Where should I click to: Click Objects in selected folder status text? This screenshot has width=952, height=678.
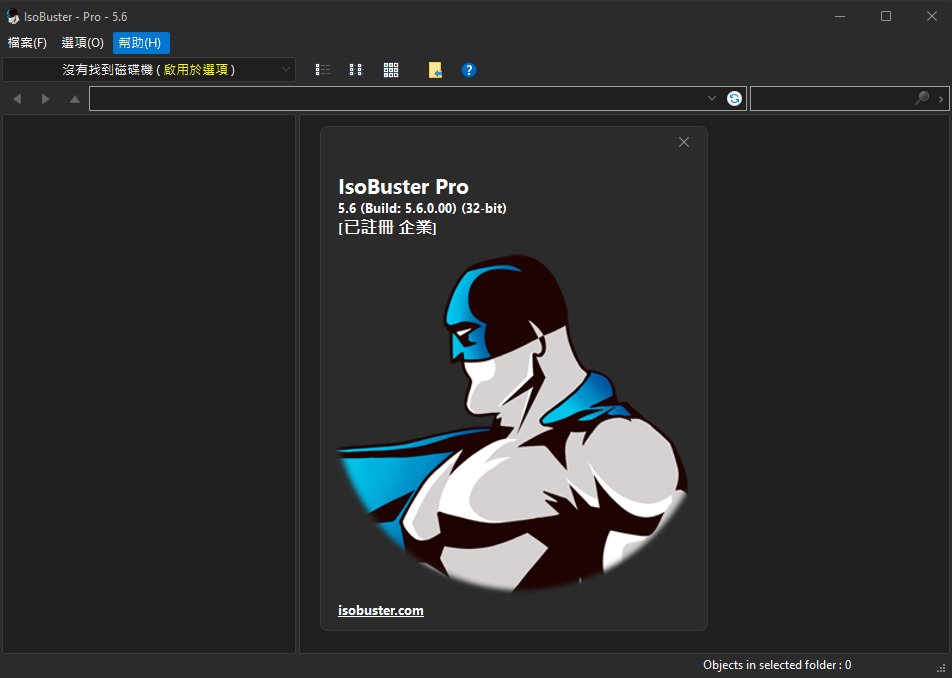point(777,665)
